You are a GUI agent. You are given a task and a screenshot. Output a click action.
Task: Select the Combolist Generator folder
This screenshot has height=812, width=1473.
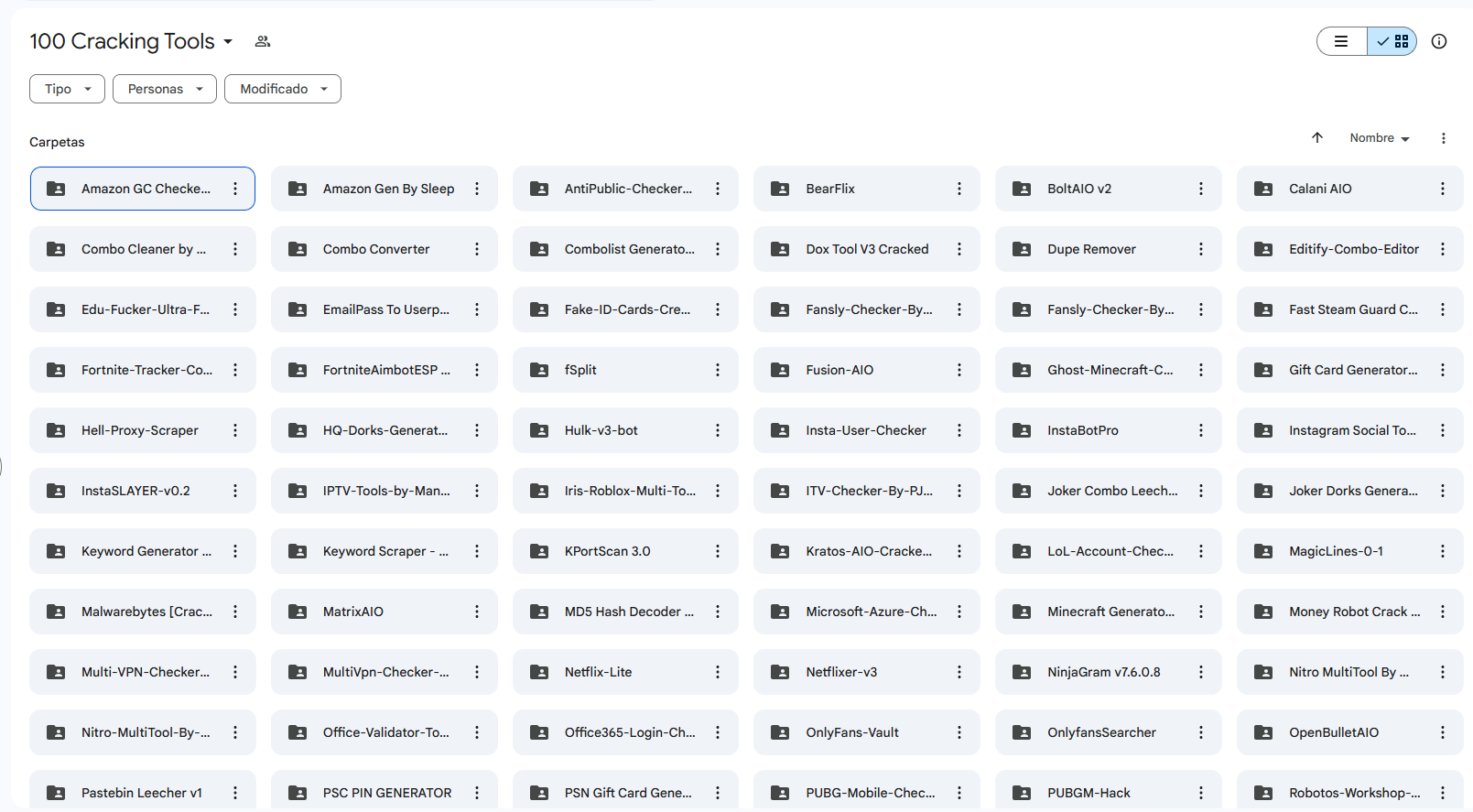click(x=625, y=249)
